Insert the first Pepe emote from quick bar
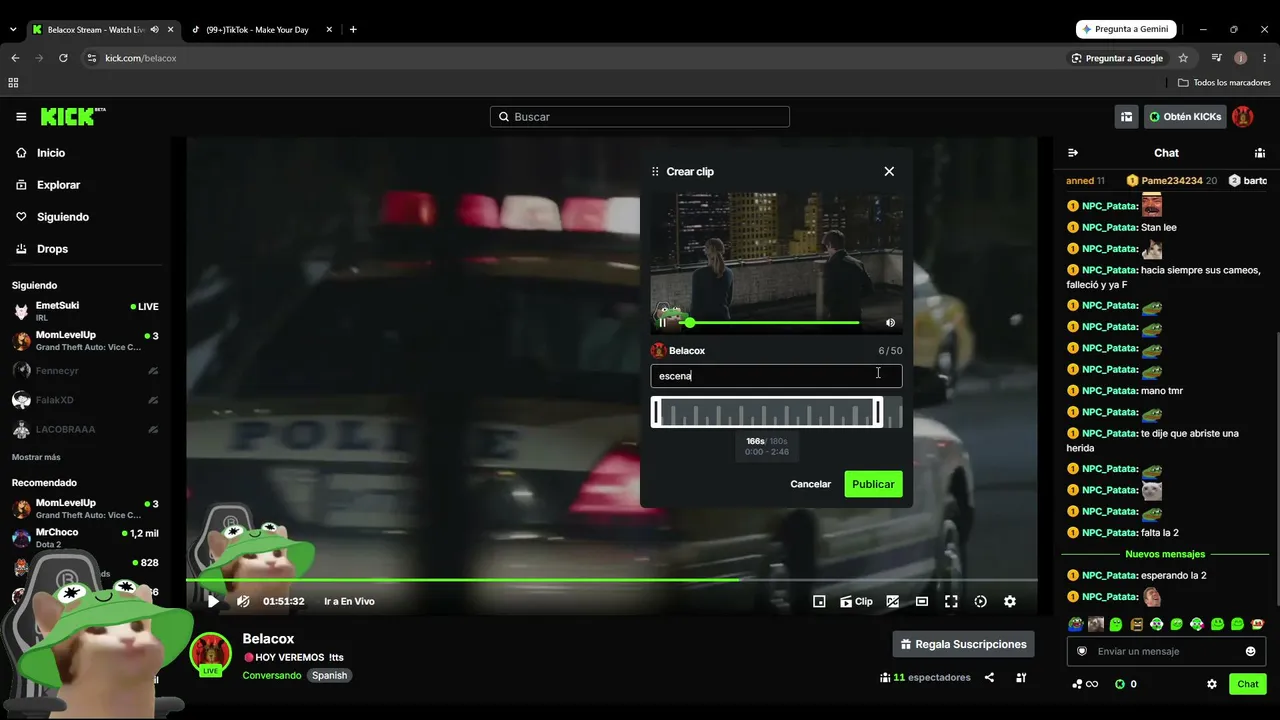The height and width of the screenshot is (720, 1280). (x=1075, y=624)
